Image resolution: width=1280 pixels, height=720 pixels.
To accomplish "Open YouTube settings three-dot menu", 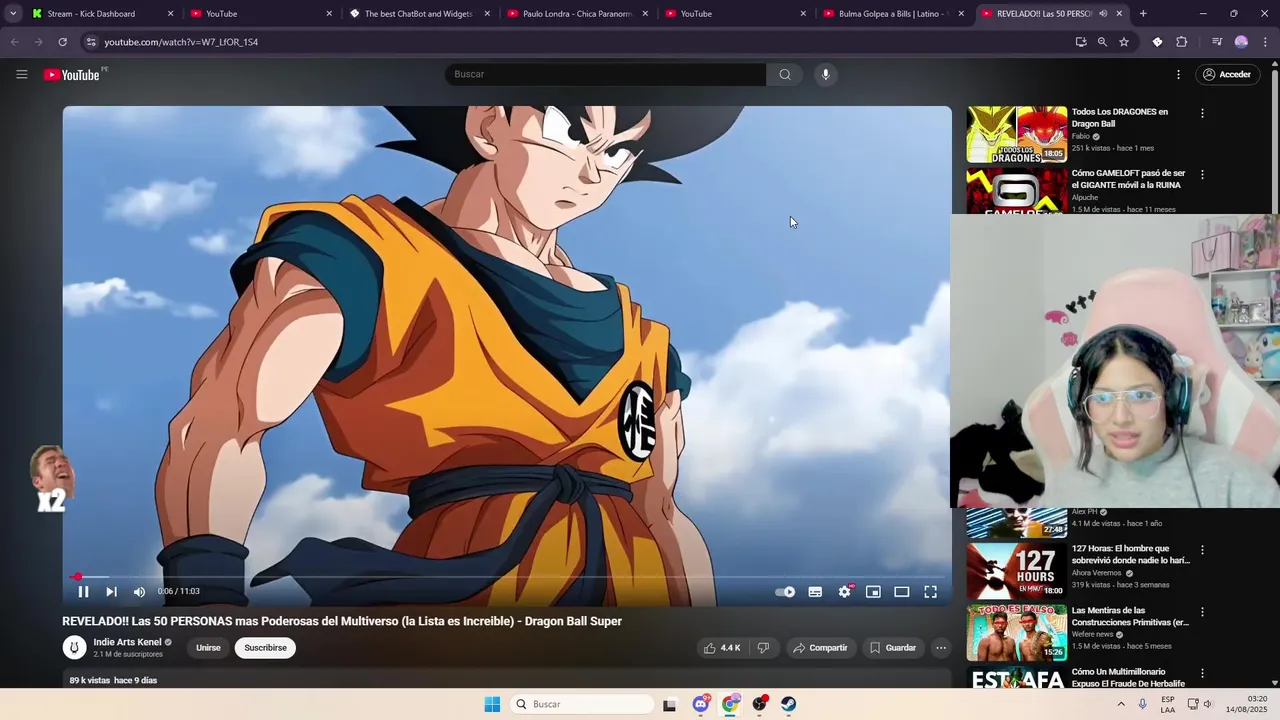I will (x=1178, y=74).
